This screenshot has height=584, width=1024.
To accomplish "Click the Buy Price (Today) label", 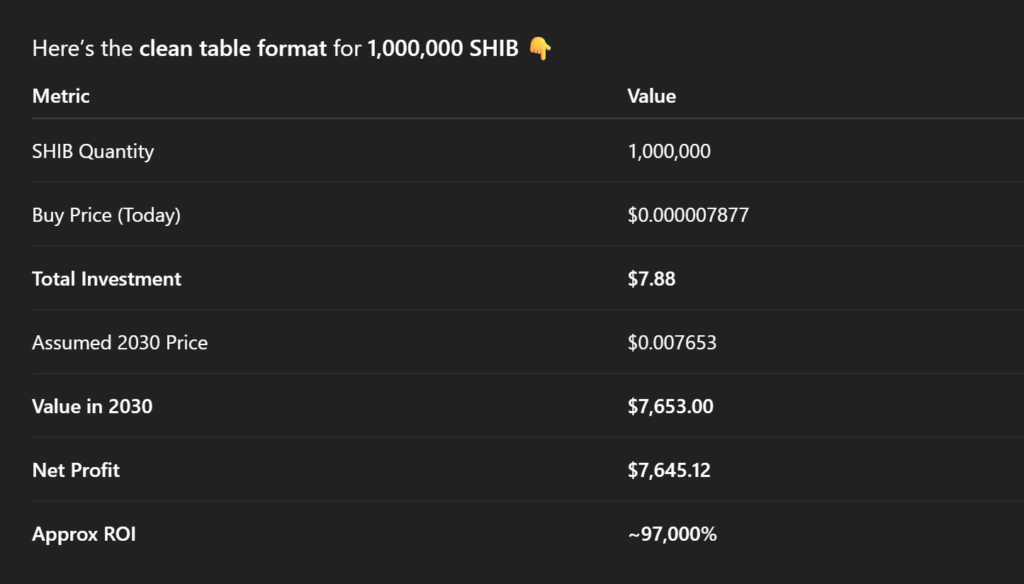I will click(106, 215).
